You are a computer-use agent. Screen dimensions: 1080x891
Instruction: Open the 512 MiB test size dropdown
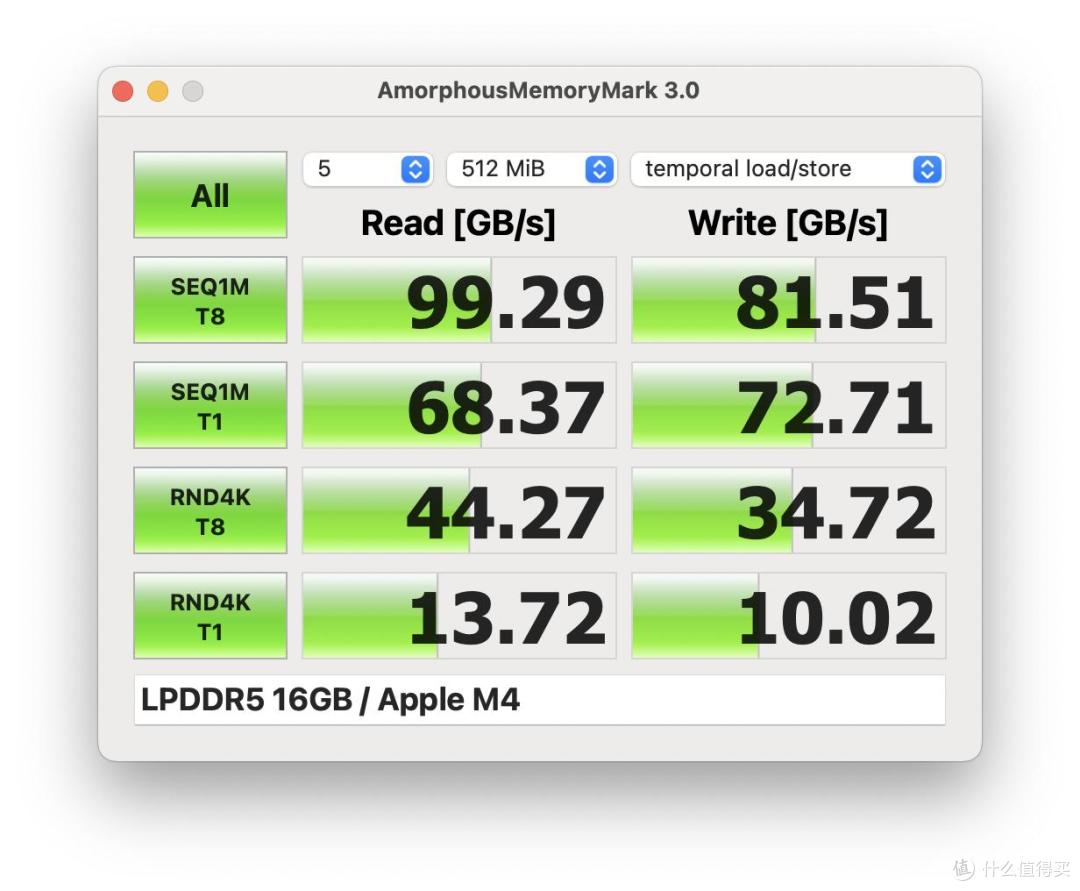[531, 169]
